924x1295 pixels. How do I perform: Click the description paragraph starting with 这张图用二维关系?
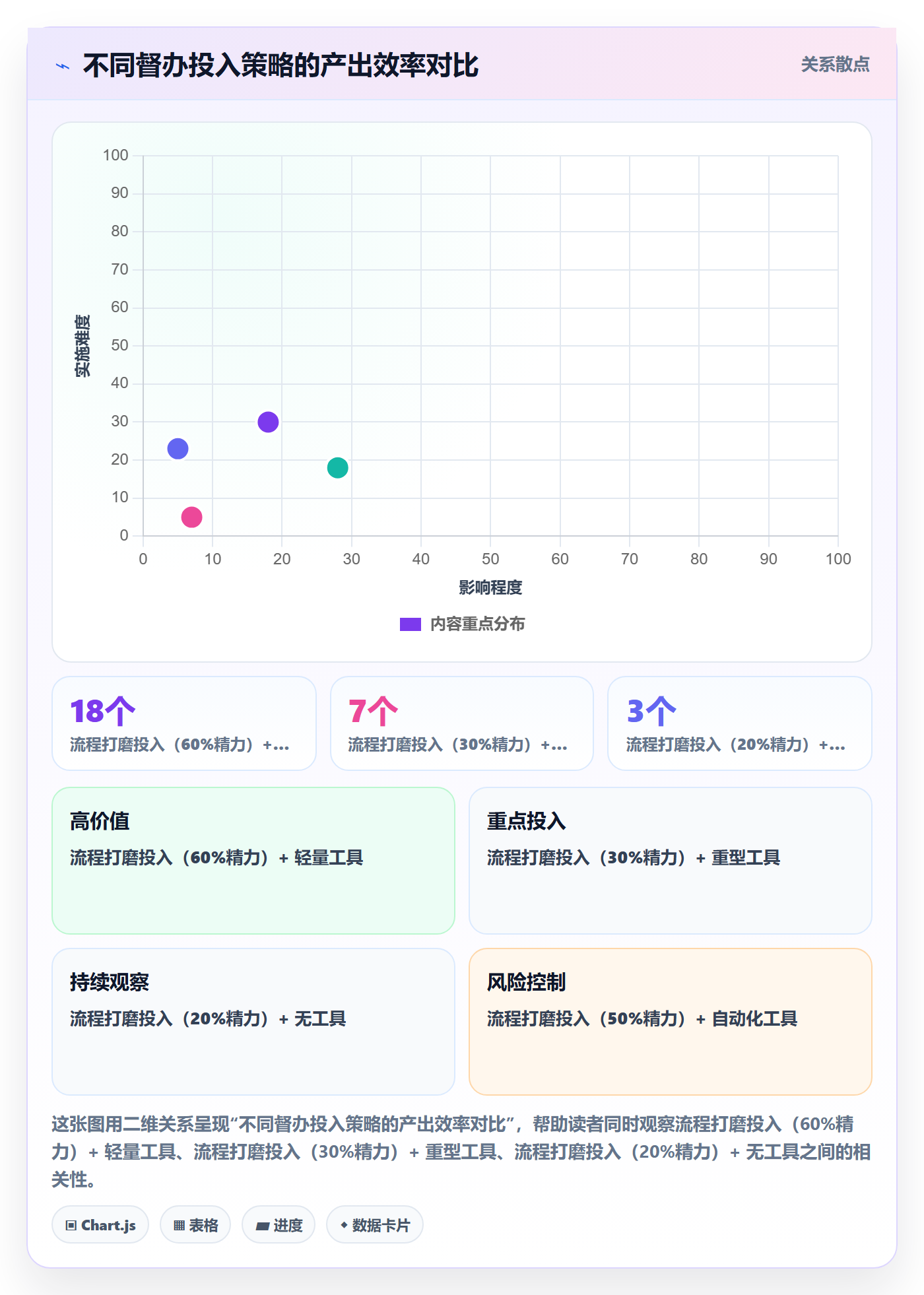click(x=461, y=1152)
